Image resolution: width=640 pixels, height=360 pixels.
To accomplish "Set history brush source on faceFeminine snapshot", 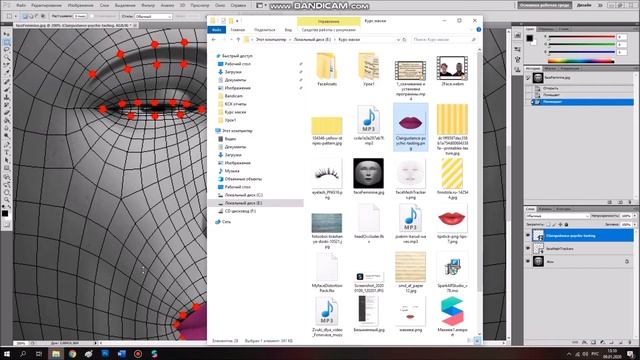I will tap(528, 78).
